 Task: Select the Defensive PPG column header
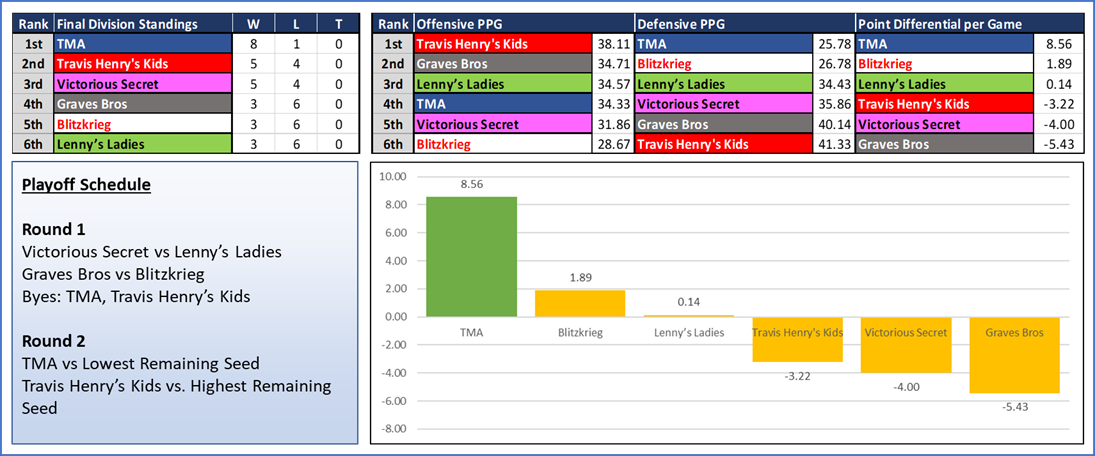coord(680,24)
